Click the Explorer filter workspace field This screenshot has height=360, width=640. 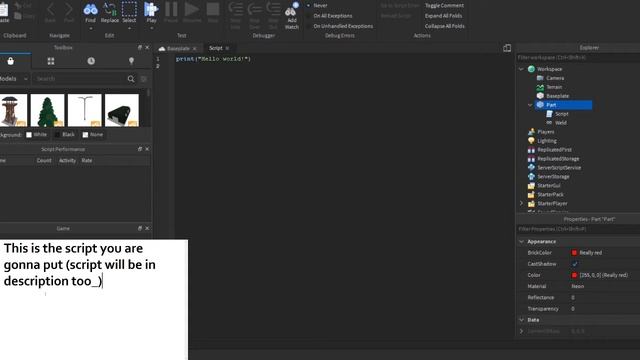578,58
